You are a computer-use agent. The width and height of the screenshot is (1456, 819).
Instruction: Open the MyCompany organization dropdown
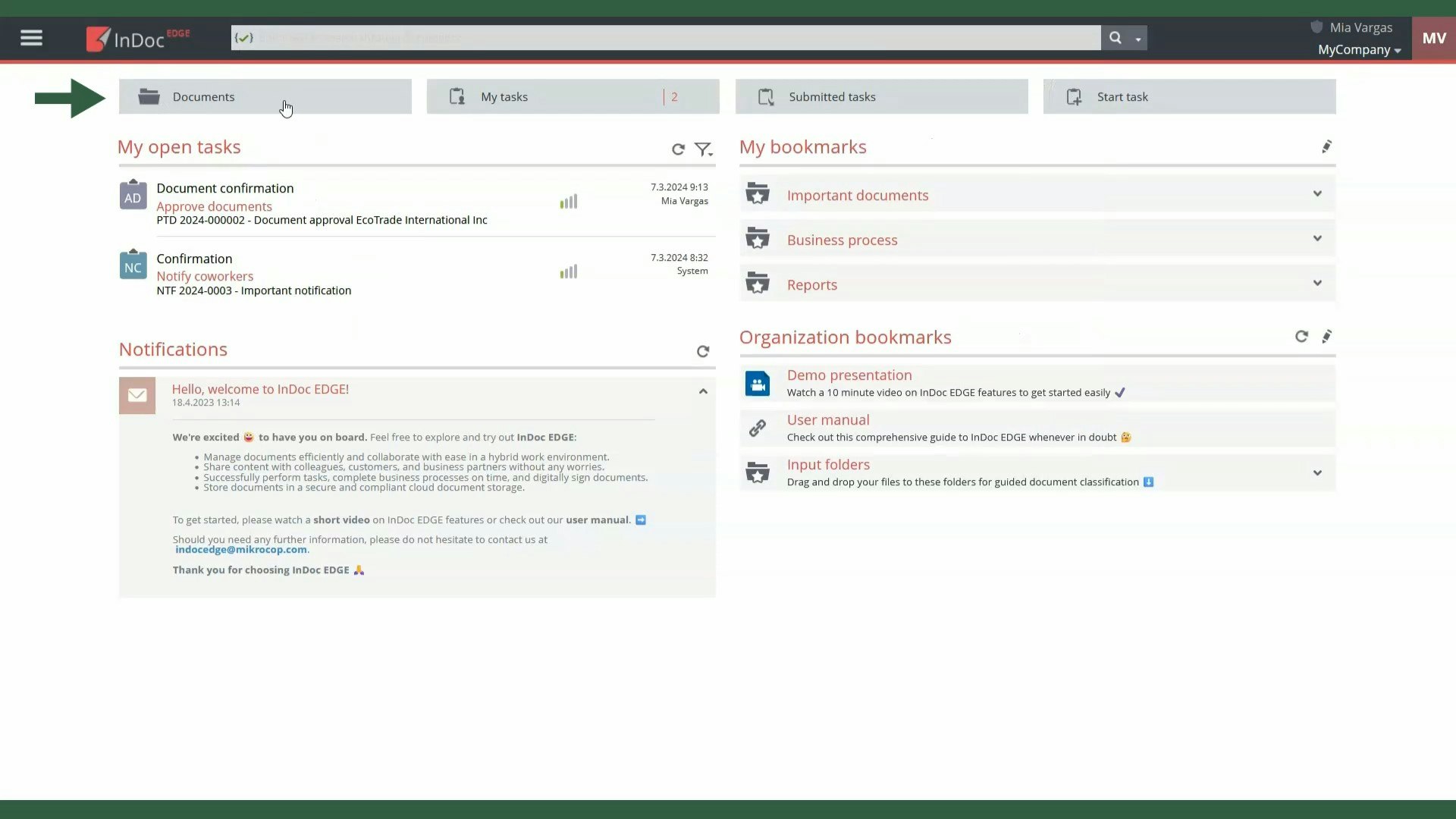click(1359, 50)
